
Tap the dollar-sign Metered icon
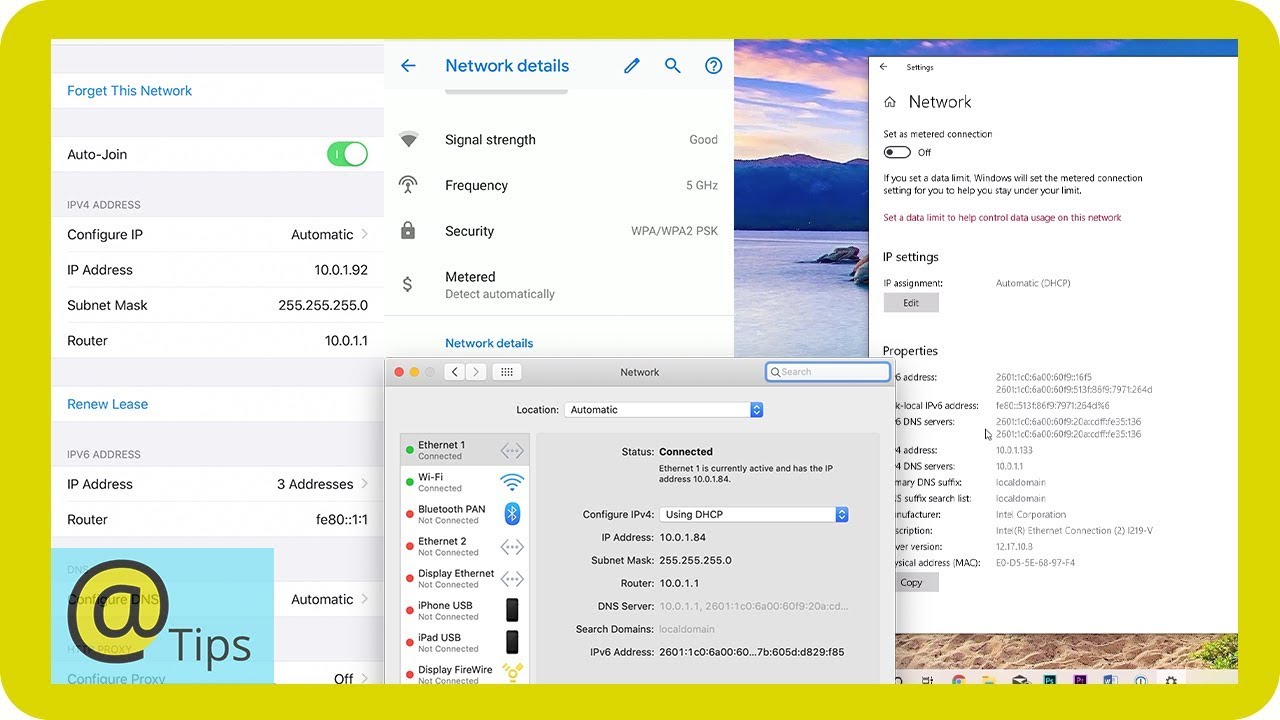pos(408,284)
